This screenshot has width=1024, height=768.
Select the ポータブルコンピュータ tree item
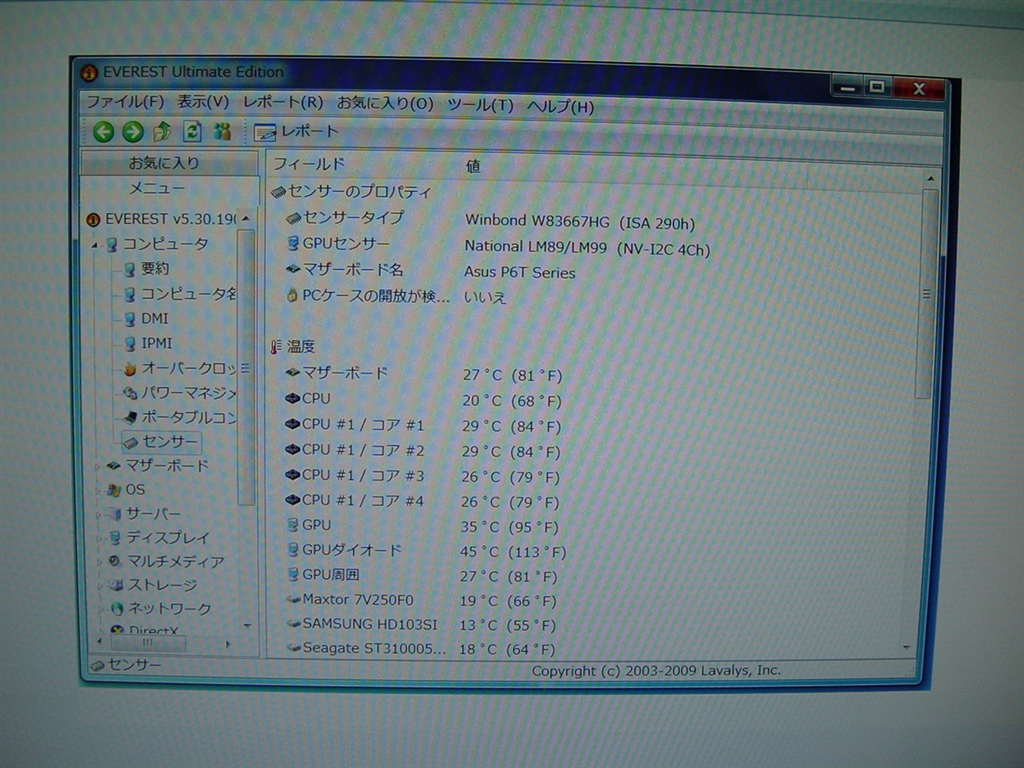coord(180,417)
